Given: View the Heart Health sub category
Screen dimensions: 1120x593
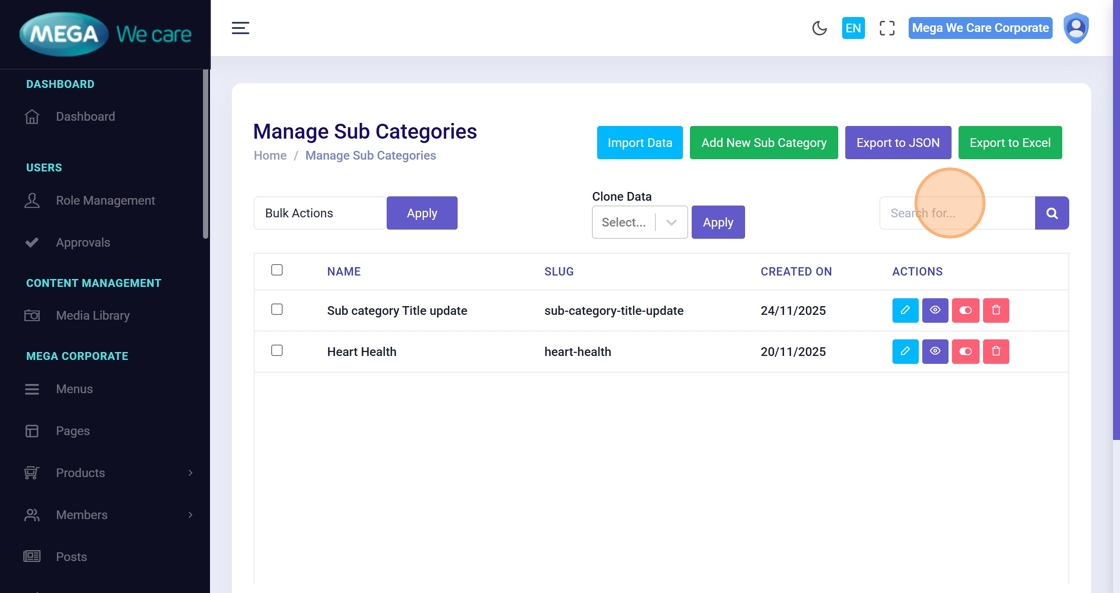Looking at the screenshot, I should tap(935, 352).
